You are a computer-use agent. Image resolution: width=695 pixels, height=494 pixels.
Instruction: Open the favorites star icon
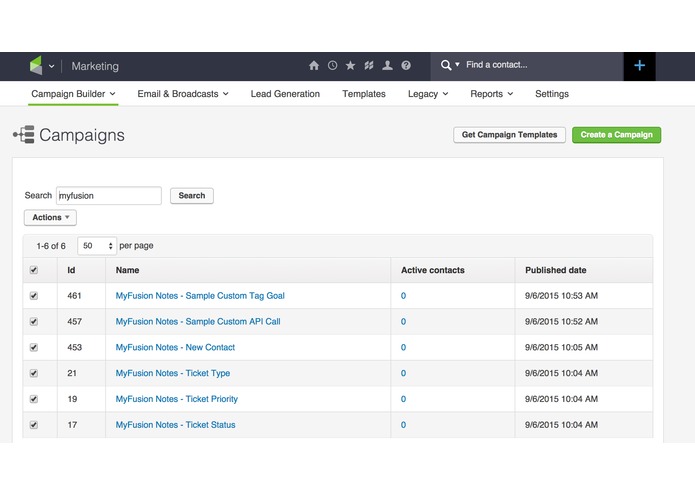tap(351, 66)
